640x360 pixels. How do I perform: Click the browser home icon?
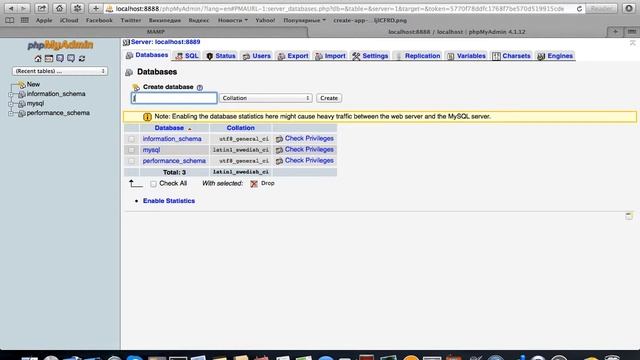pyautogui.click(x=60, y=8)
